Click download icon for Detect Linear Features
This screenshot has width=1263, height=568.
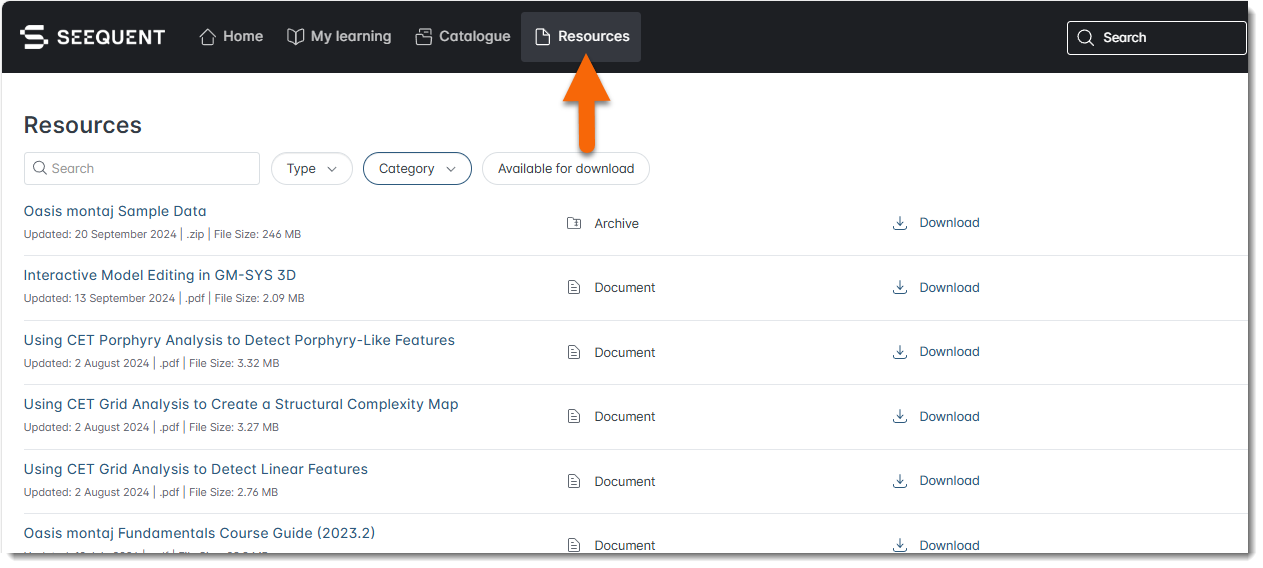(x=900, y=481)
